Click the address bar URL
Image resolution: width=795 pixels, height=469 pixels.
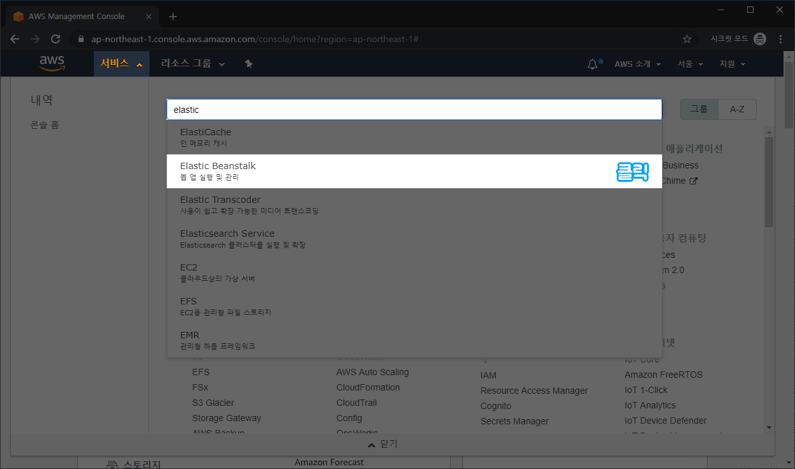pos(255,39)
